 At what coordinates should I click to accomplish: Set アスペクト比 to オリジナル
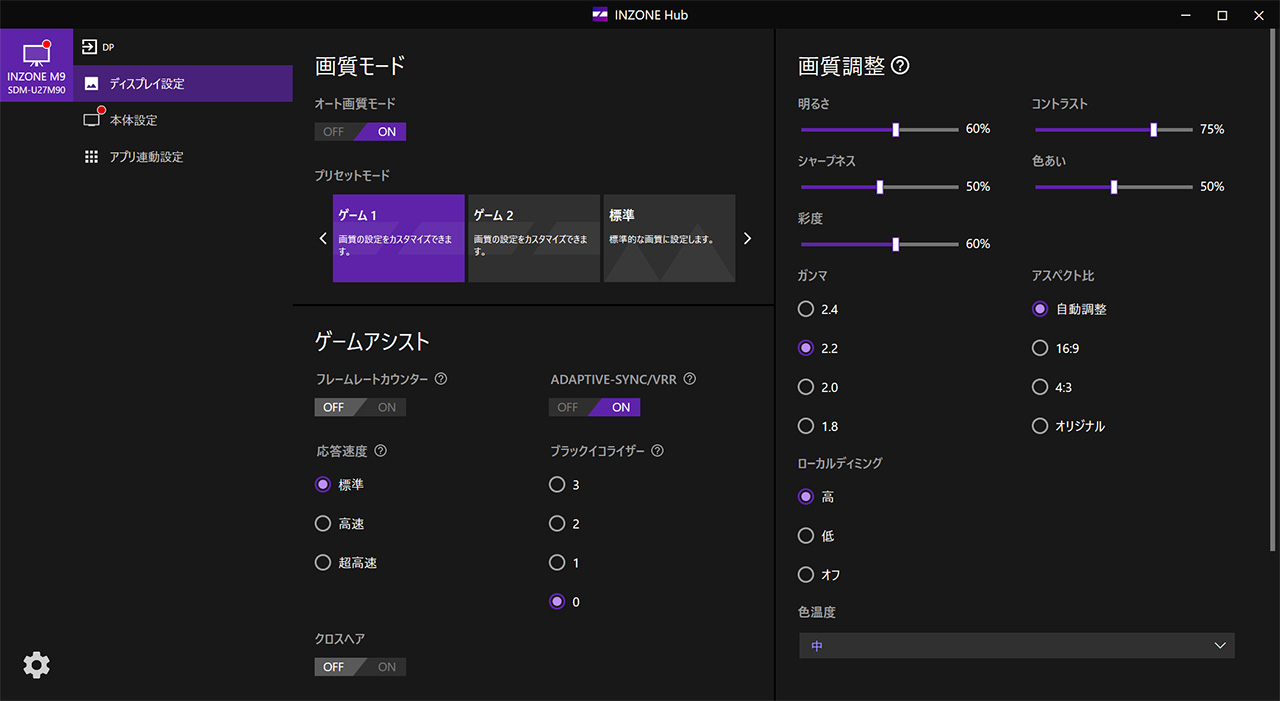point(1040,426)
